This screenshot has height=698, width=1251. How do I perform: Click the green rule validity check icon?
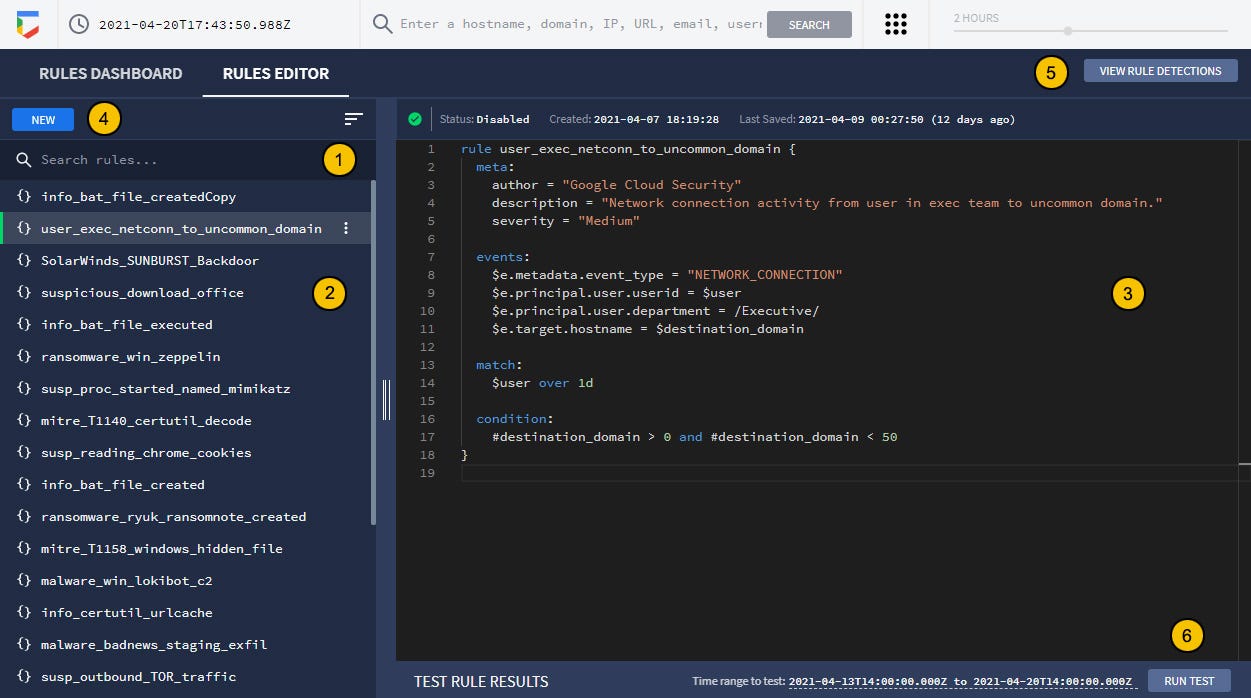coord(414,119)
